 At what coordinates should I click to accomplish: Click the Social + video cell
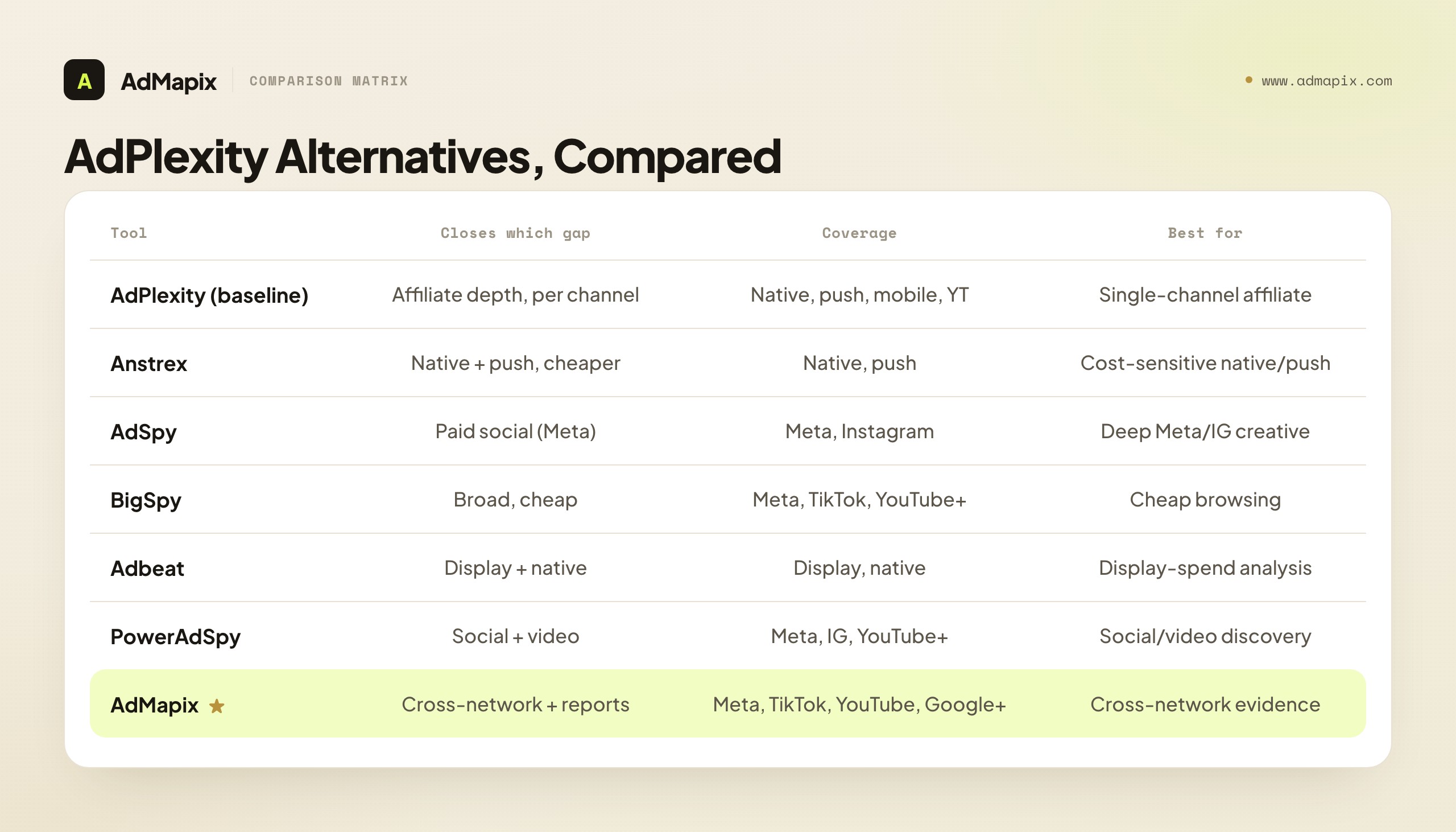tap(515, 637)
